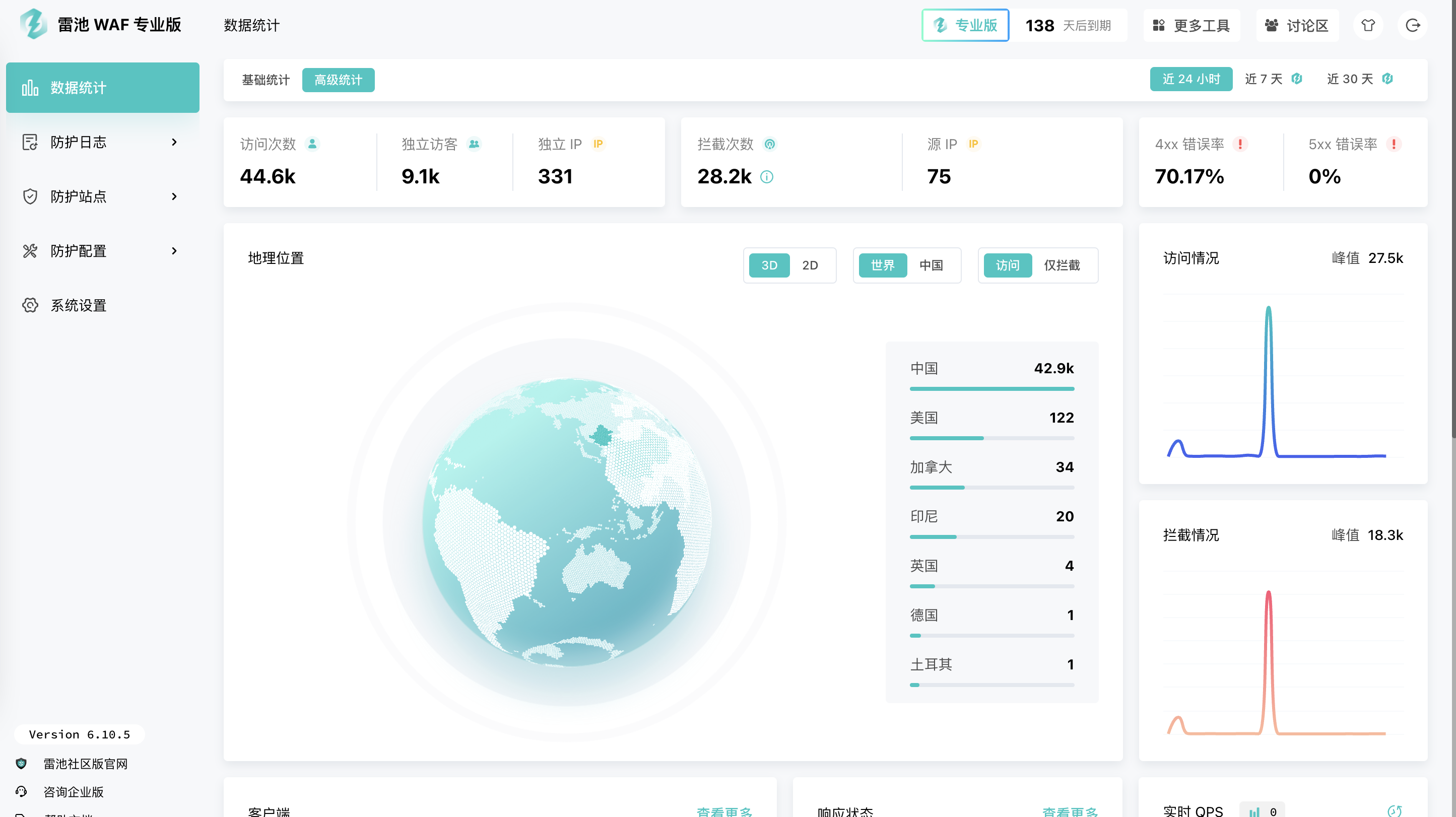1456x817 pixels.
Task: Open the 讨论区 button
Action: tap(1297, 25)
